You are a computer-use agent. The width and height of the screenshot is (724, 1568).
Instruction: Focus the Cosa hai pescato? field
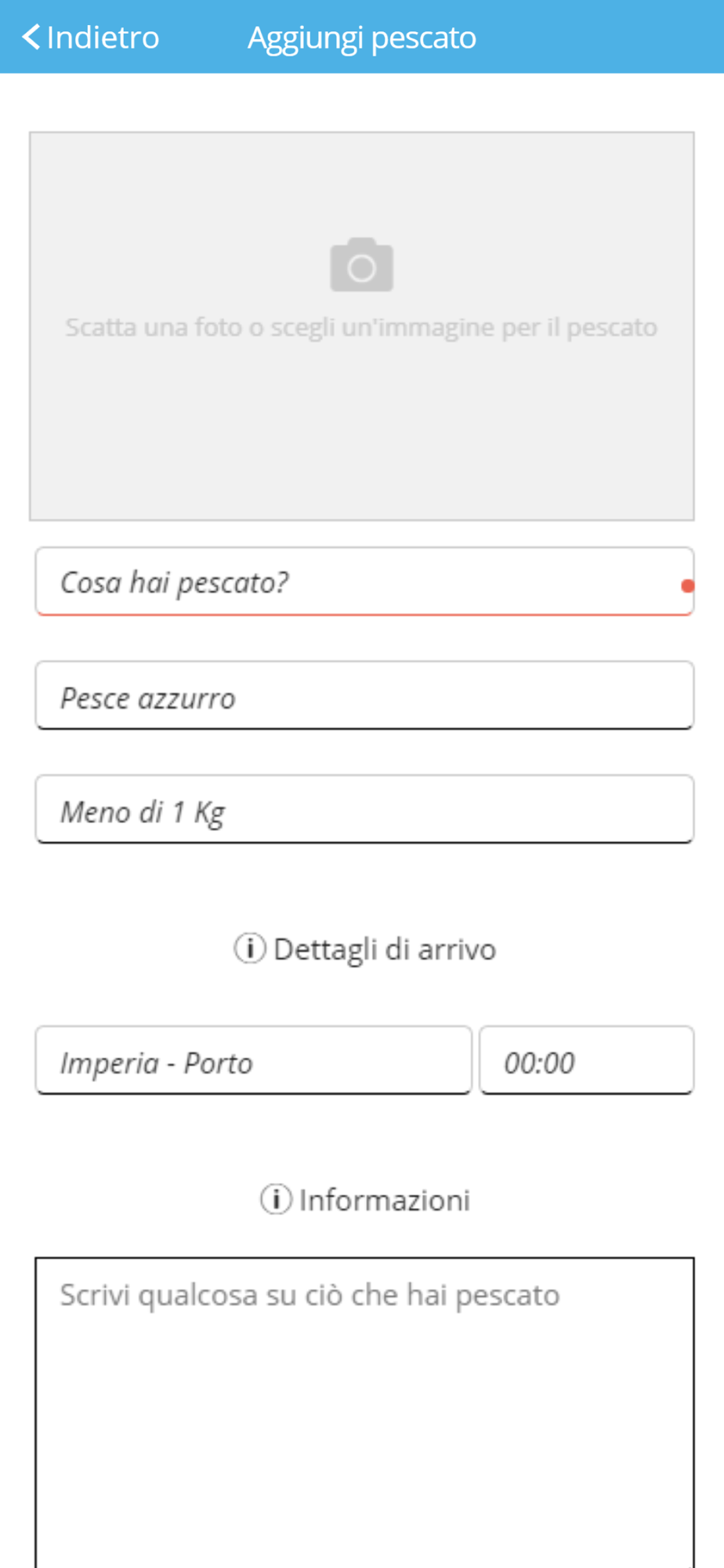(364, 582)
